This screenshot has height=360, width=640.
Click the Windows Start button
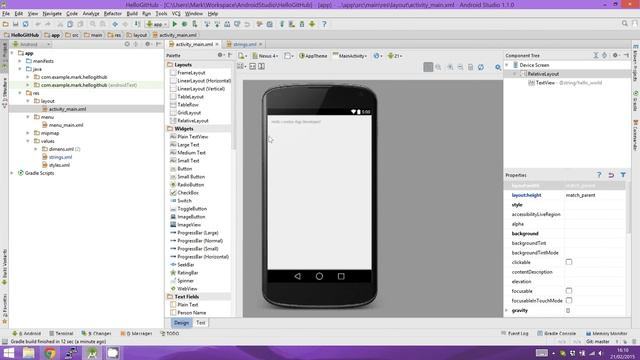[9, 353]
